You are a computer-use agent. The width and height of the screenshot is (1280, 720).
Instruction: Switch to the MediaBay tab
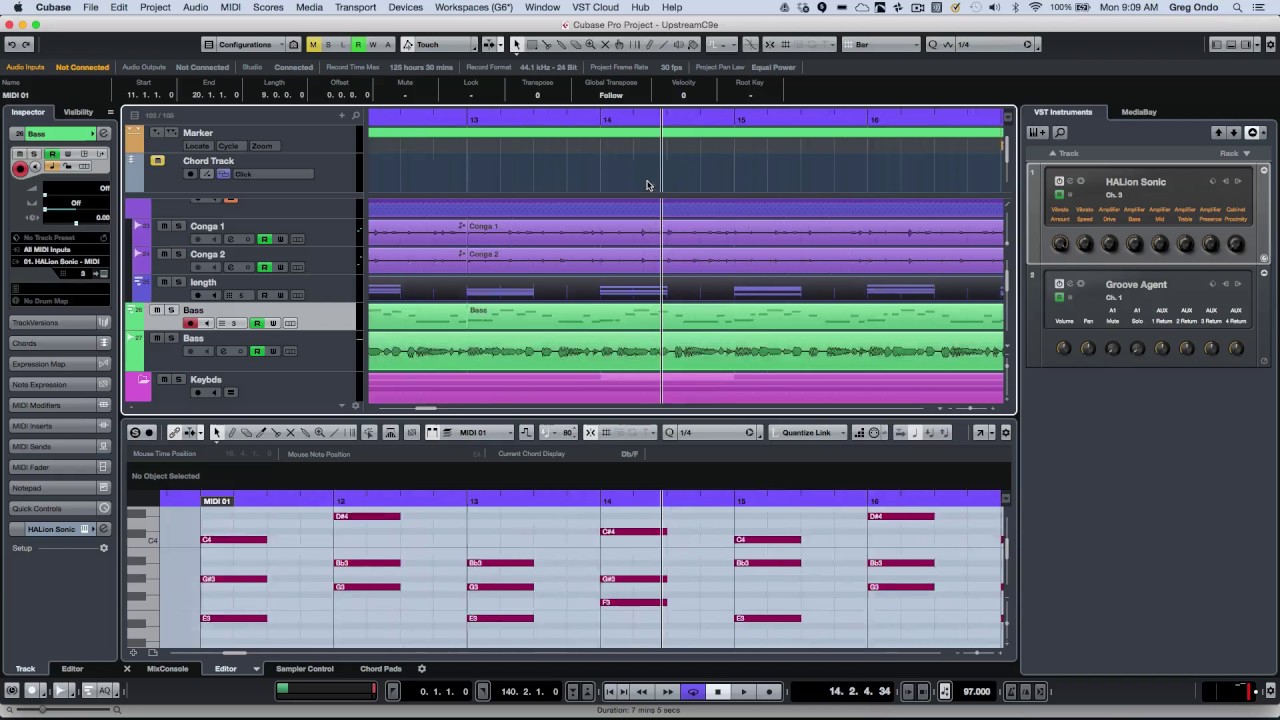[1138, 112]
